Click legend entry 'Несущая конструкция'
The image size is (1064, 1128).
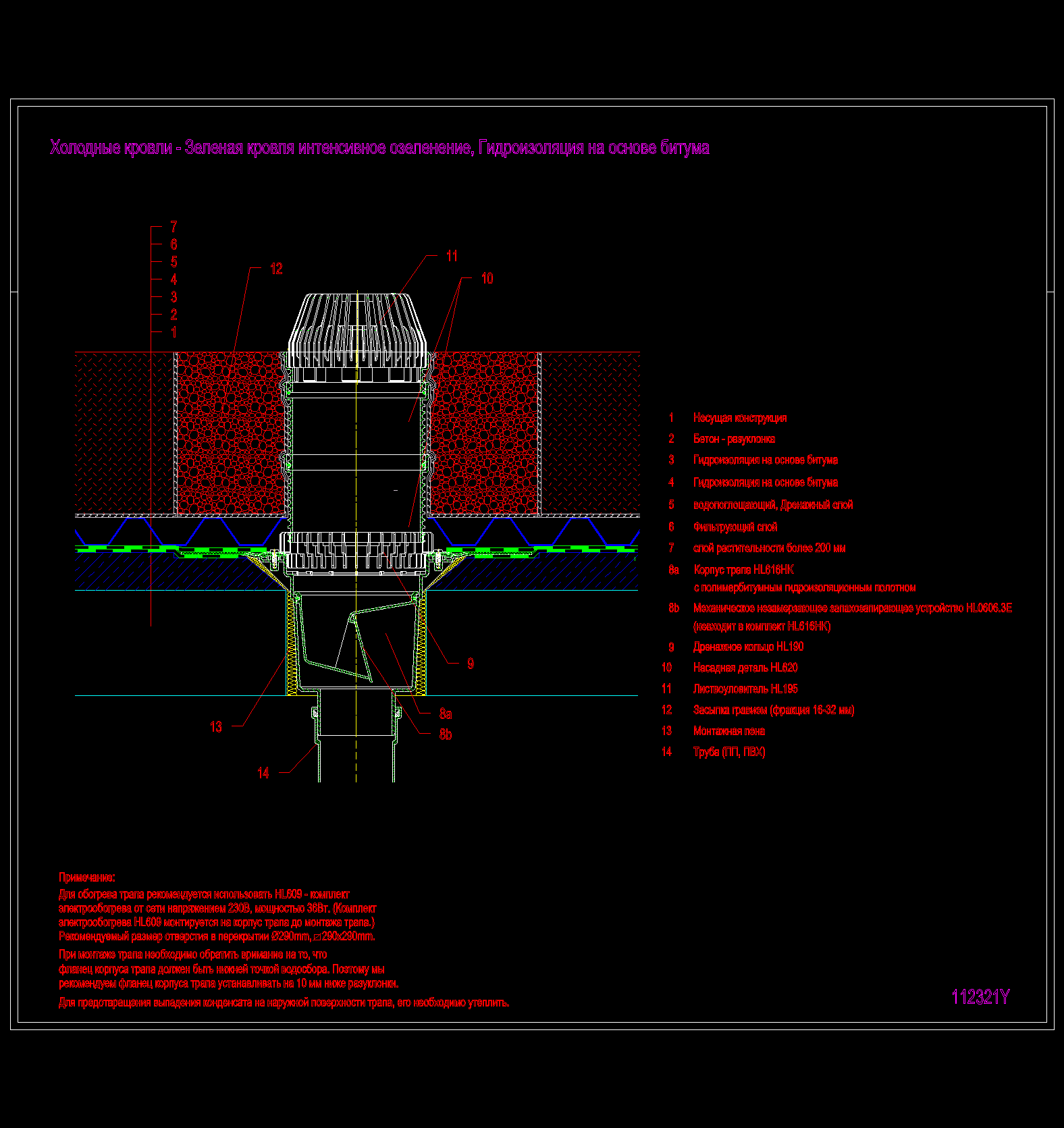(x=740, y=418)
